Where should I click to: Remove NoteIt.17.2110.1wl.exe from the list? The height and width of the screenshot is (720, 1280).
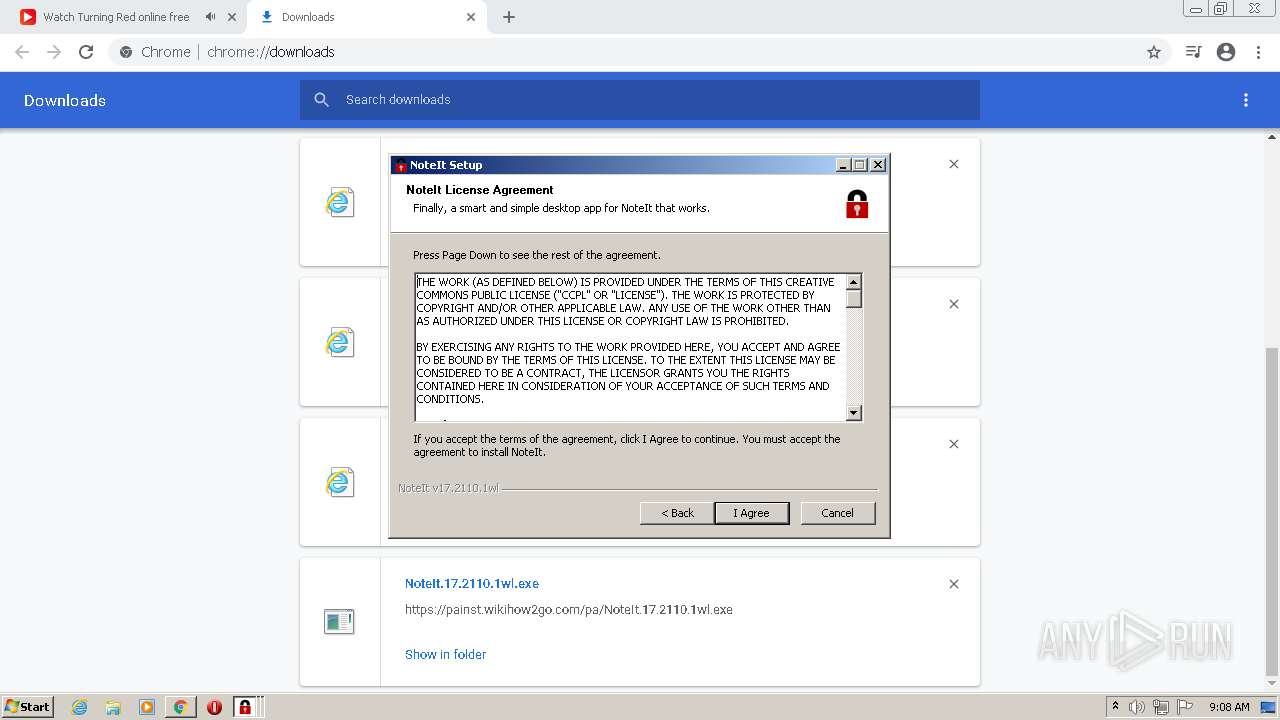tap(954, 584)
